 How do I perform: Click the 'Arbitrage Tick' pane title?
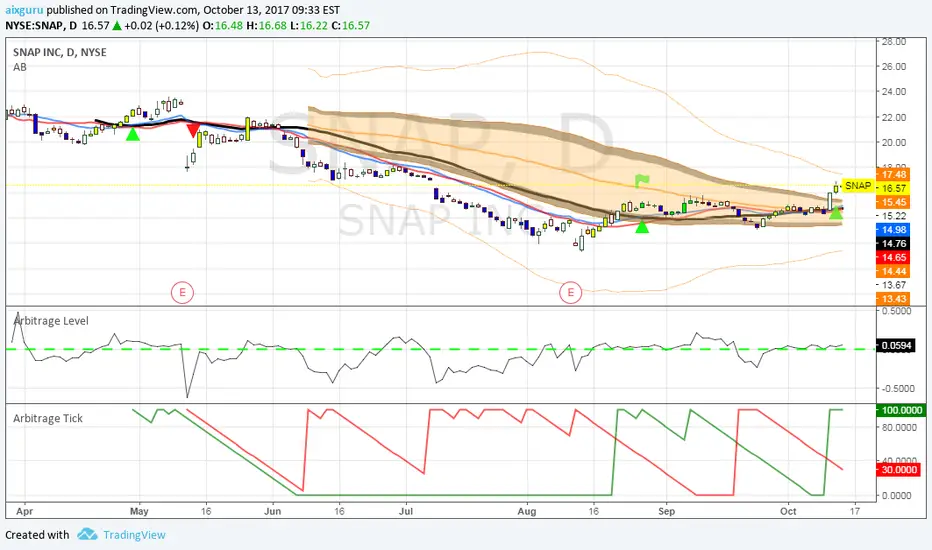click(x=48, y=419)
